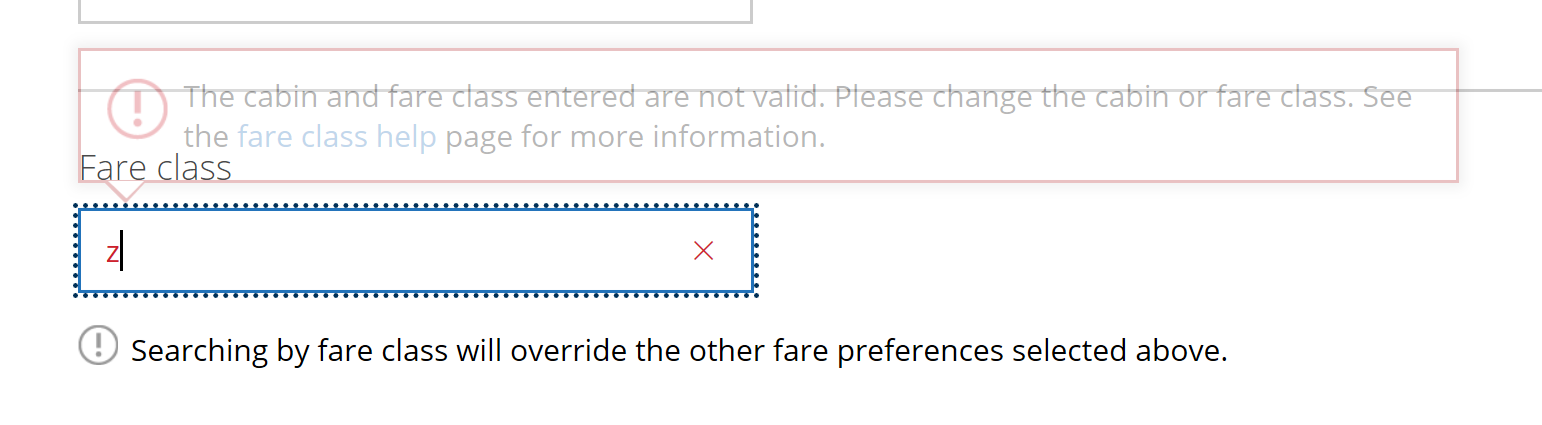Click the error tooltip pointer arrow
The height and width of the screenshot is (425, 1542).
(x=124, y=190)
